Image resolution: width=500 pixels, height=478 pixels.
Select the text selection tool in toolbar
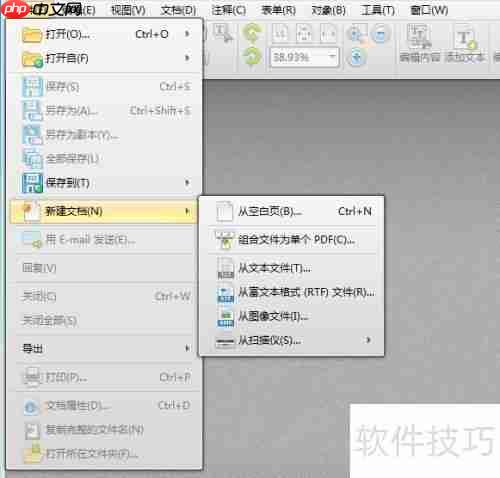[x=223, y=33]
